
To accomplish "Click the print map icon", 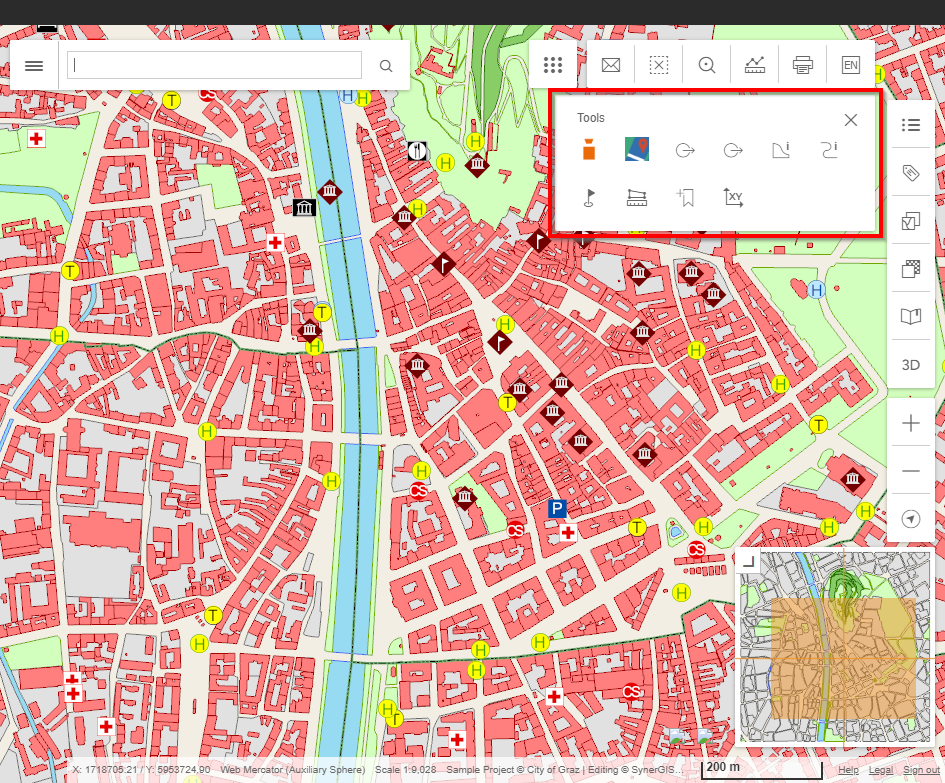I will 803,66.
